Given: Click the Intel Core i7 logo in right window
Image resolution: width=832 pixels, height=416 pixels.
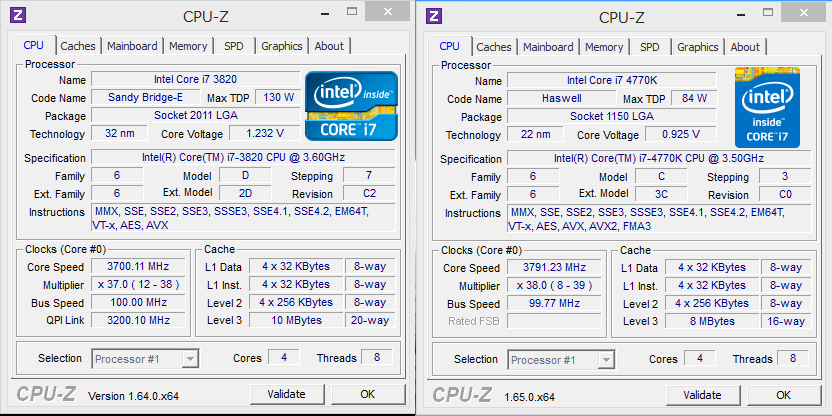Looking at the screenshot, I should (767, 107).
